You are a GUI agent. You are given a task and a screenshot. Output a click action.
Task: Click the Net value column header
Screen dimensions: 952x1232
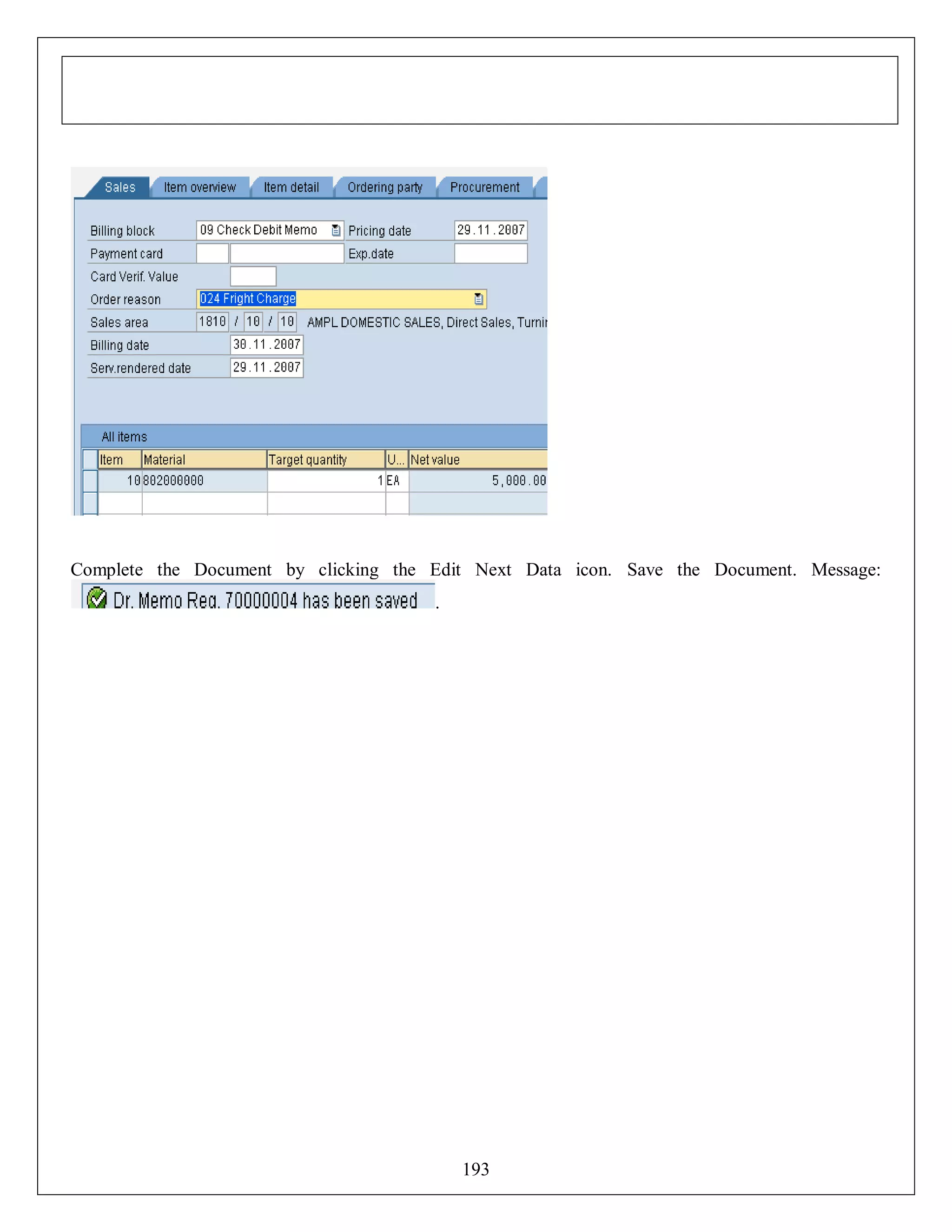(x=477, y=460)
